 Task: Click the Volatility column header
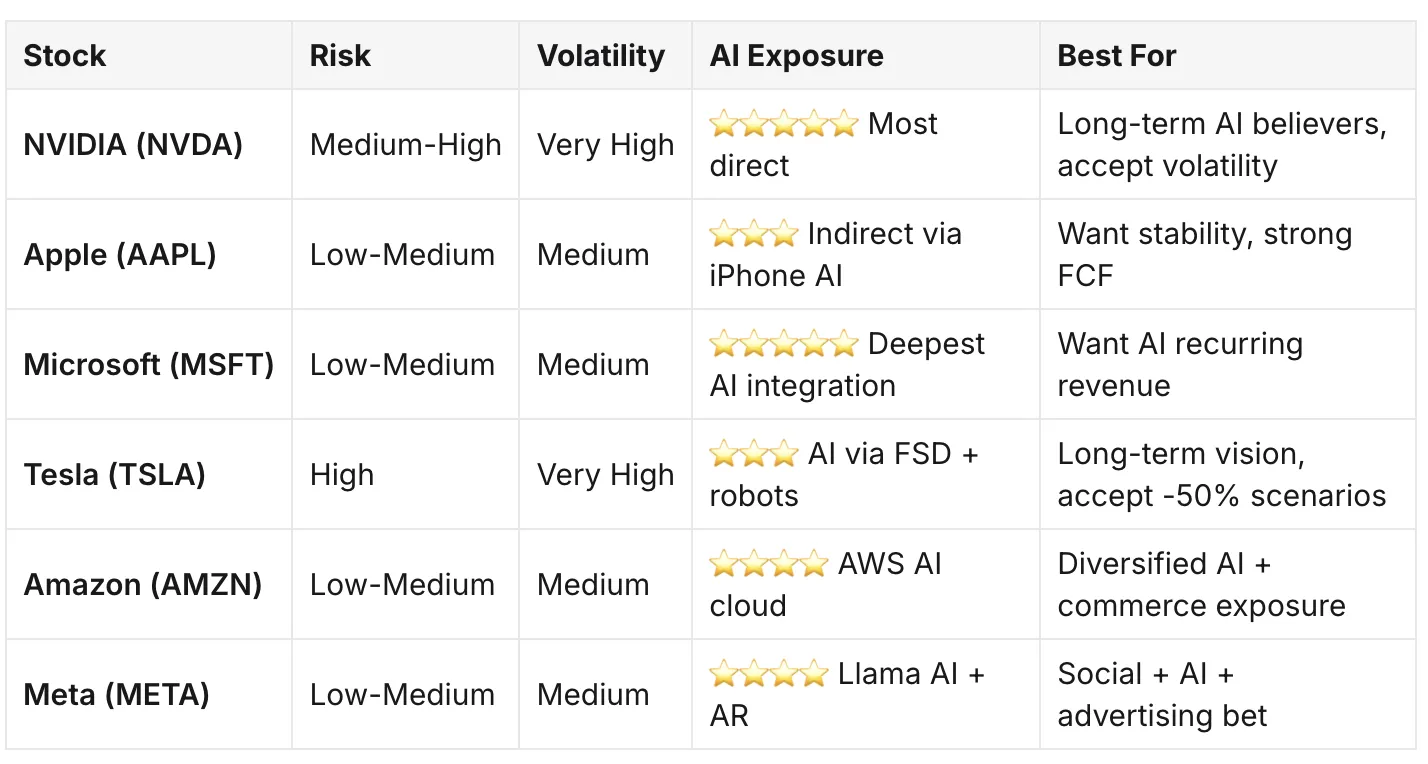[x=601, y=56]
